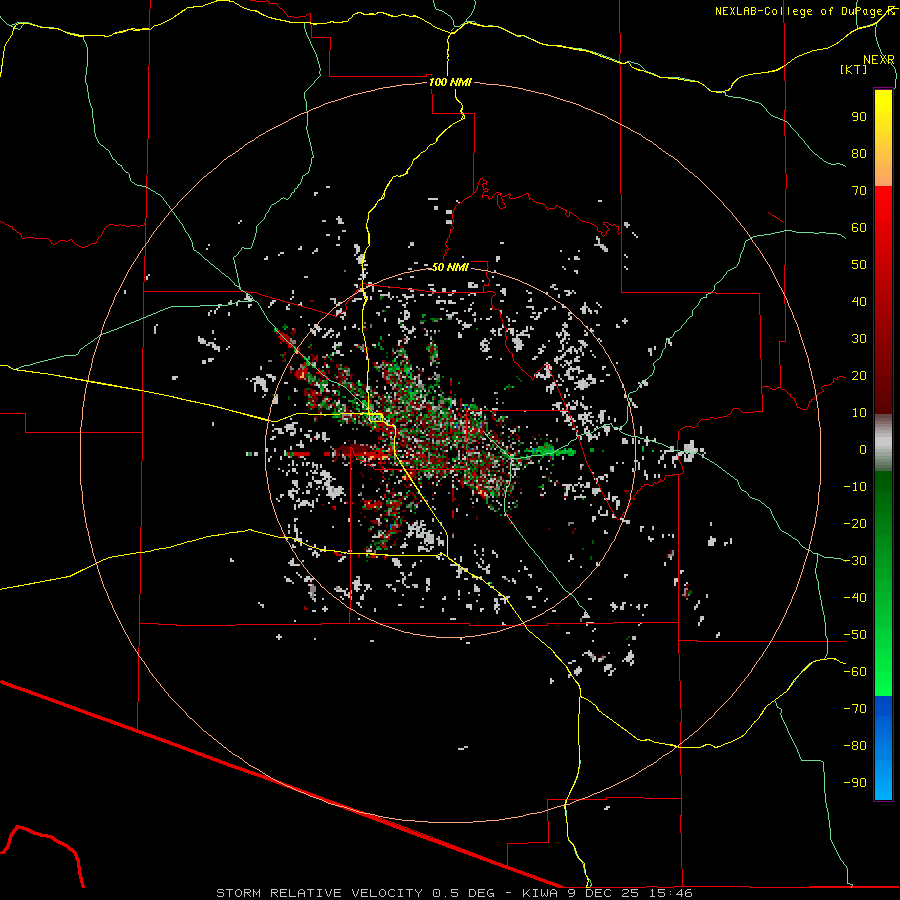This screenshot has width=900, height=900.
Task: Select the -40 value on velocity scale
Action: point(855,598)
